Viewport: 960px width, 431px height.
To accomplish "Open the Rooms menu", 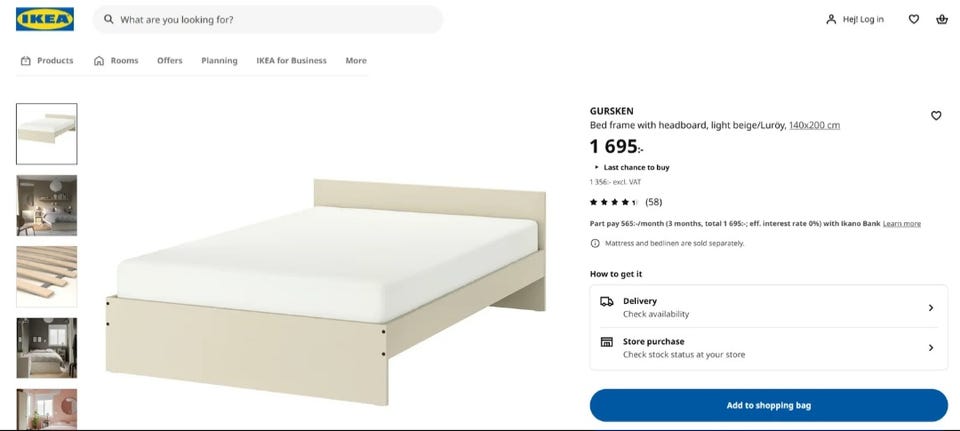I will pos(116,61).
